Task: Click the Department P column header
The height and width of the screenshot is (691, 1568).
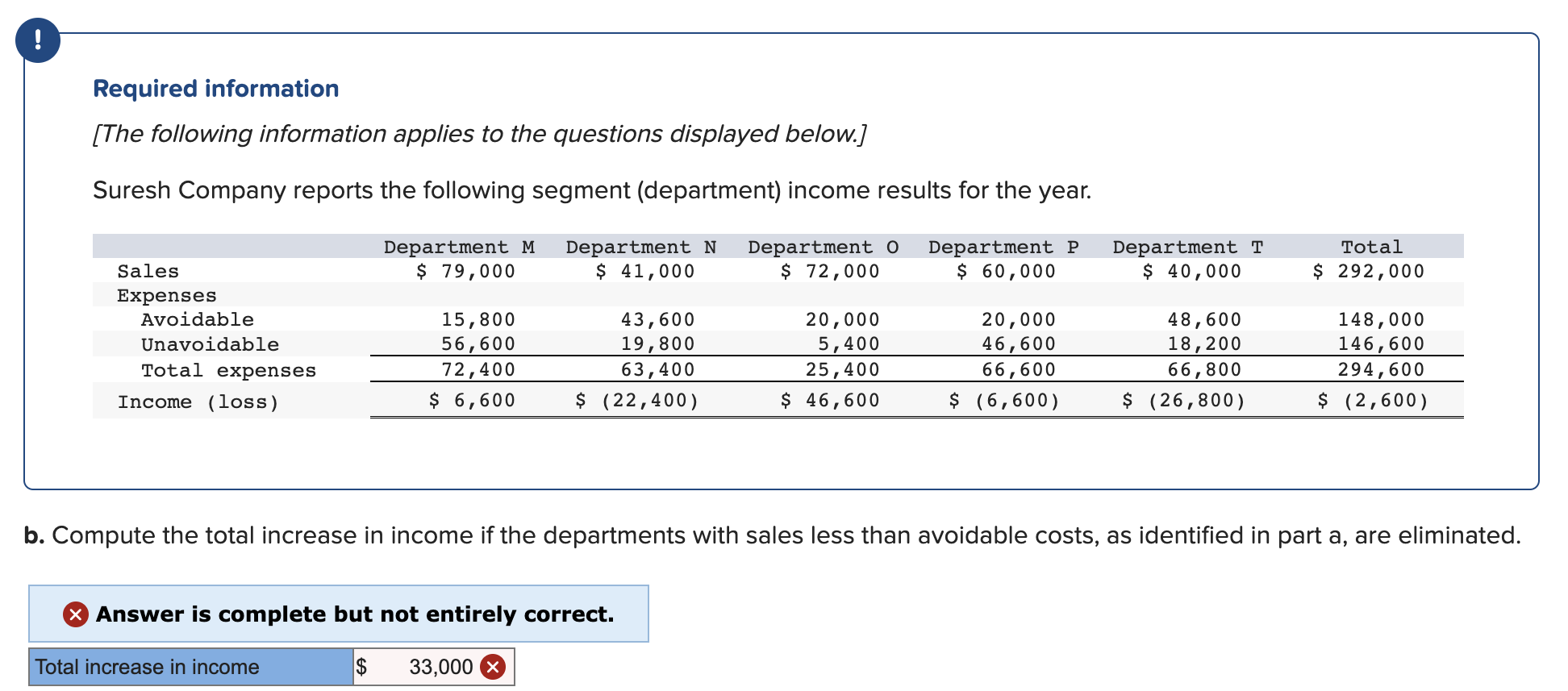Action: tap(1003, 247)
